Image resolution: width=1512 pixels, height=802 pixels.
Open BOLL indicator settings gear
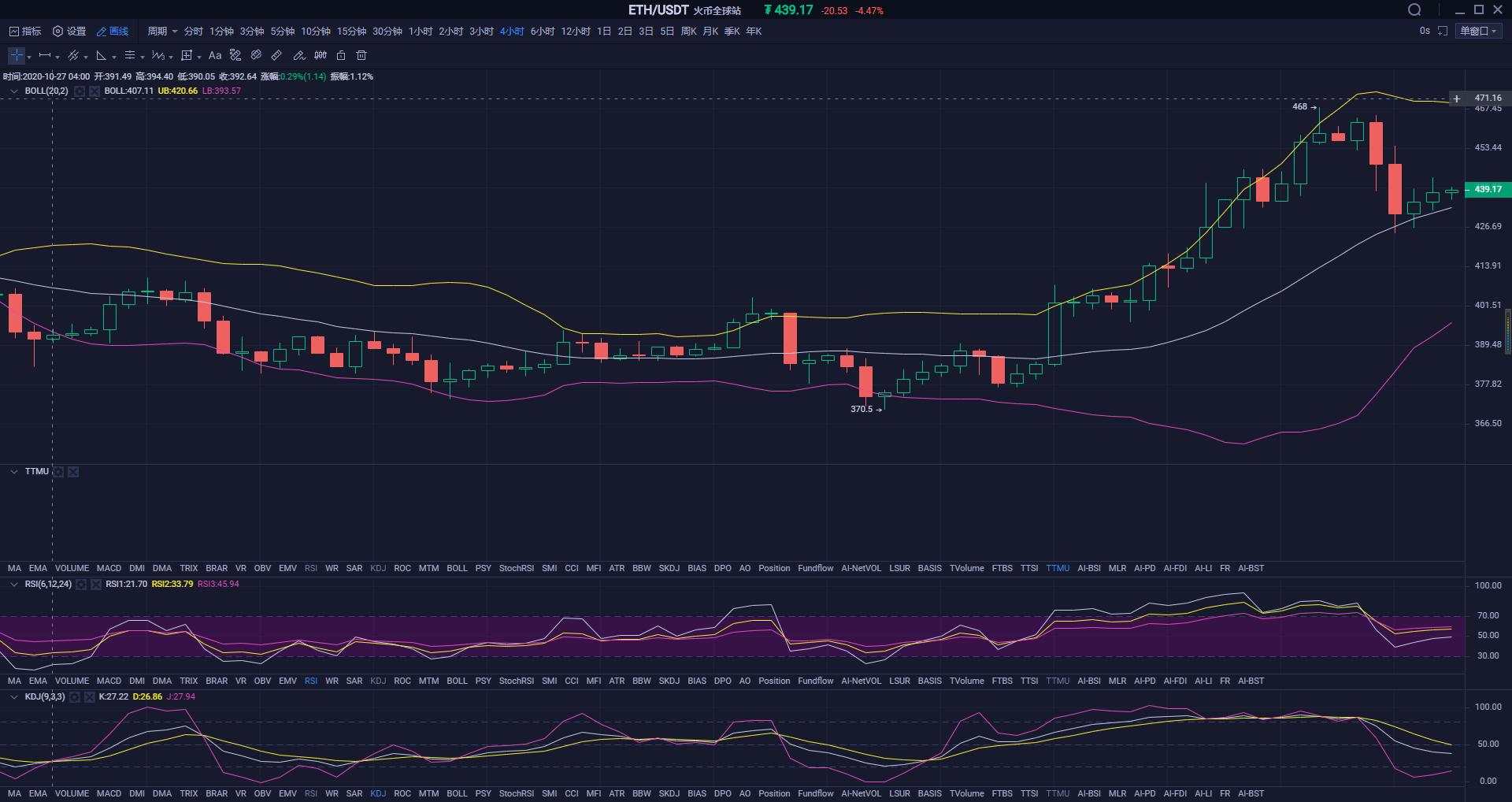point(80,91)
